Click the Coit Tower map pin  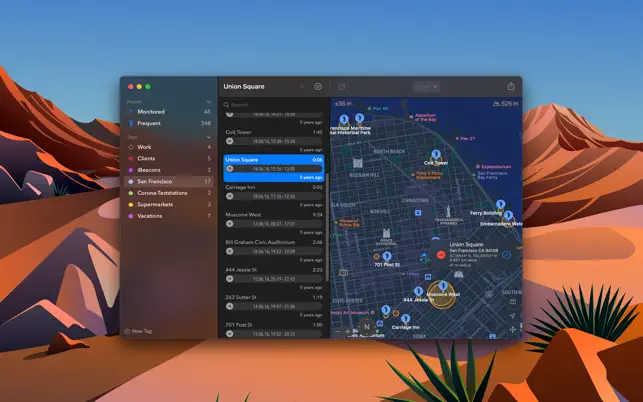pos(436,155)
